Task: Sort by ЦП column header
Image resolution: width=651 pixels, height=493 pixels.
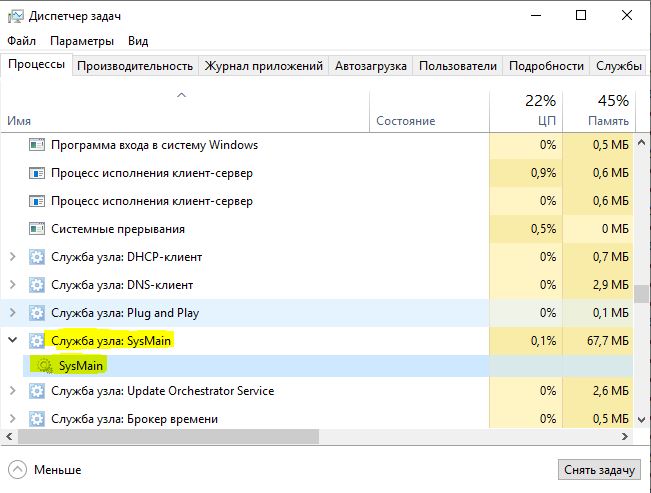Action: tap(526, 111)
